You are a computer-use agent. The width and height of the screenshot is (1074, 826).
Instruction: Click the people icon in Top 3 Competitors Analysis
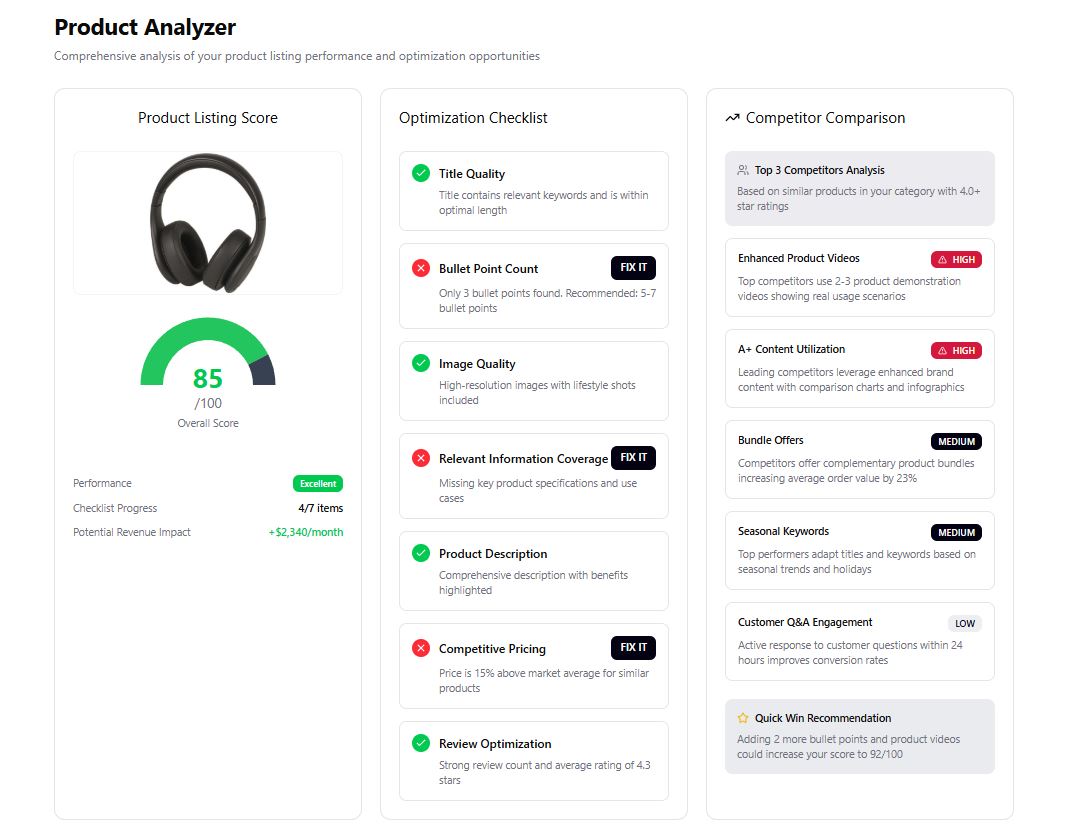tap(741, 169)
